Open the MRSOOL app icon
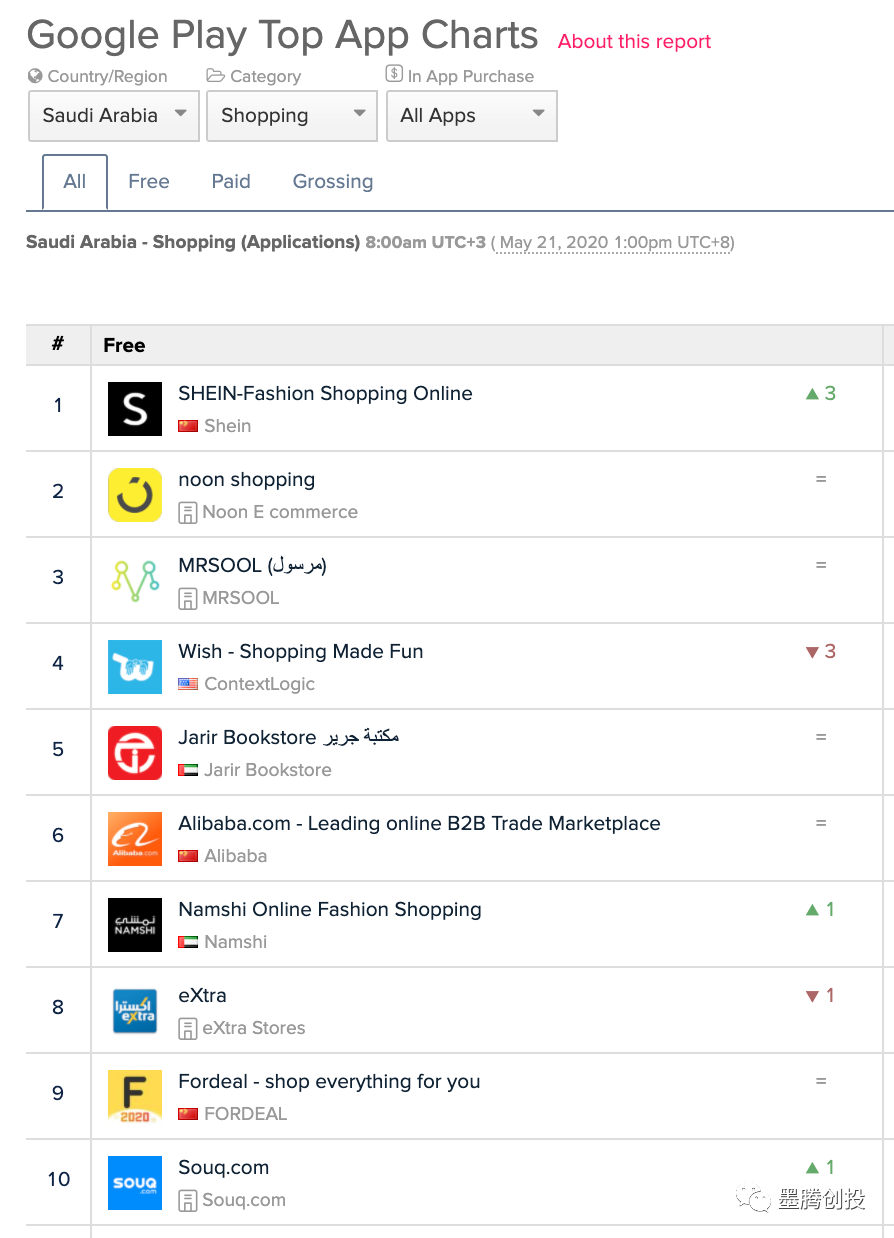 tap(135, 581)
